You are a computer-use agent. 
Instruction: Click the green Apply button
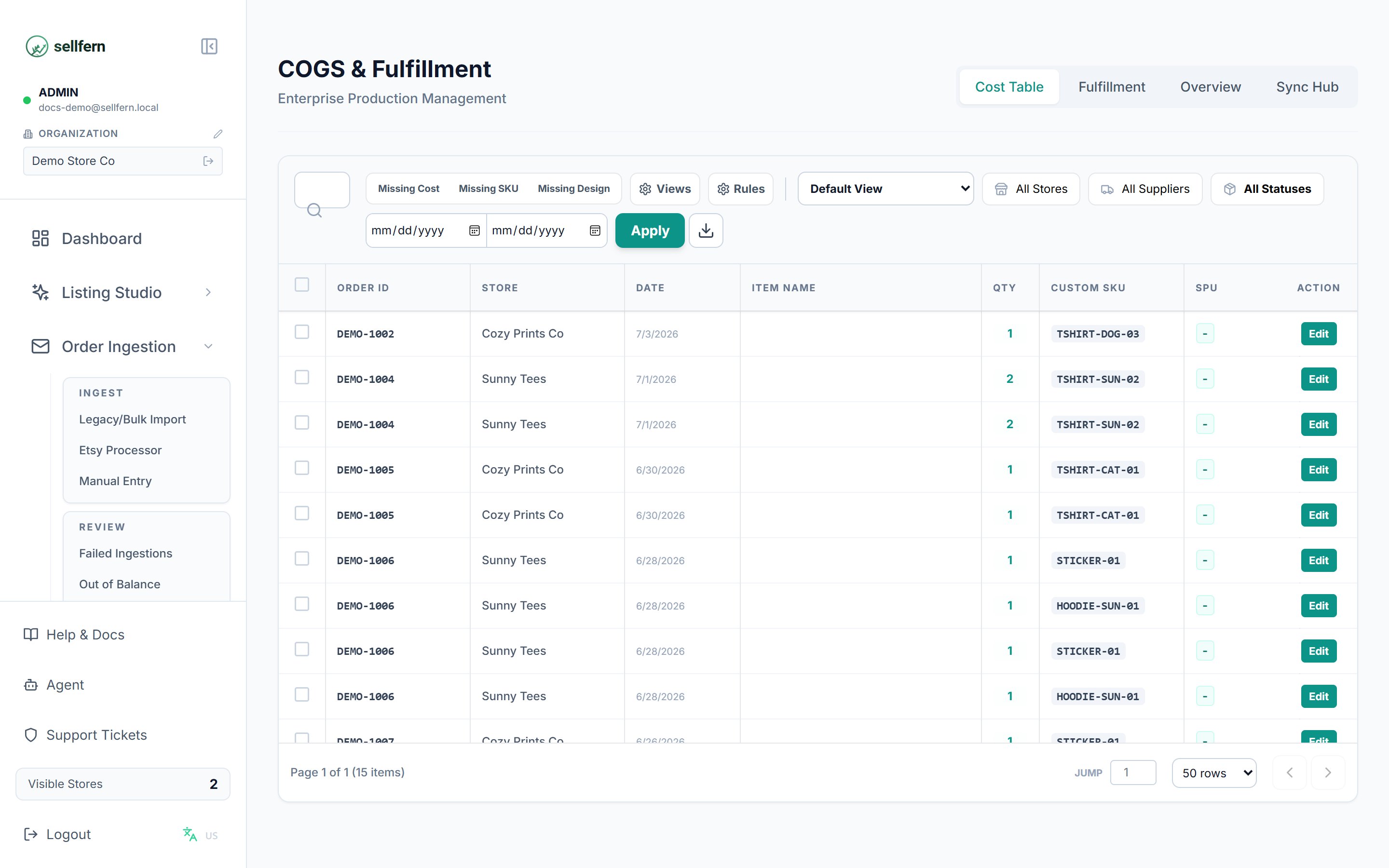[650, 231]
